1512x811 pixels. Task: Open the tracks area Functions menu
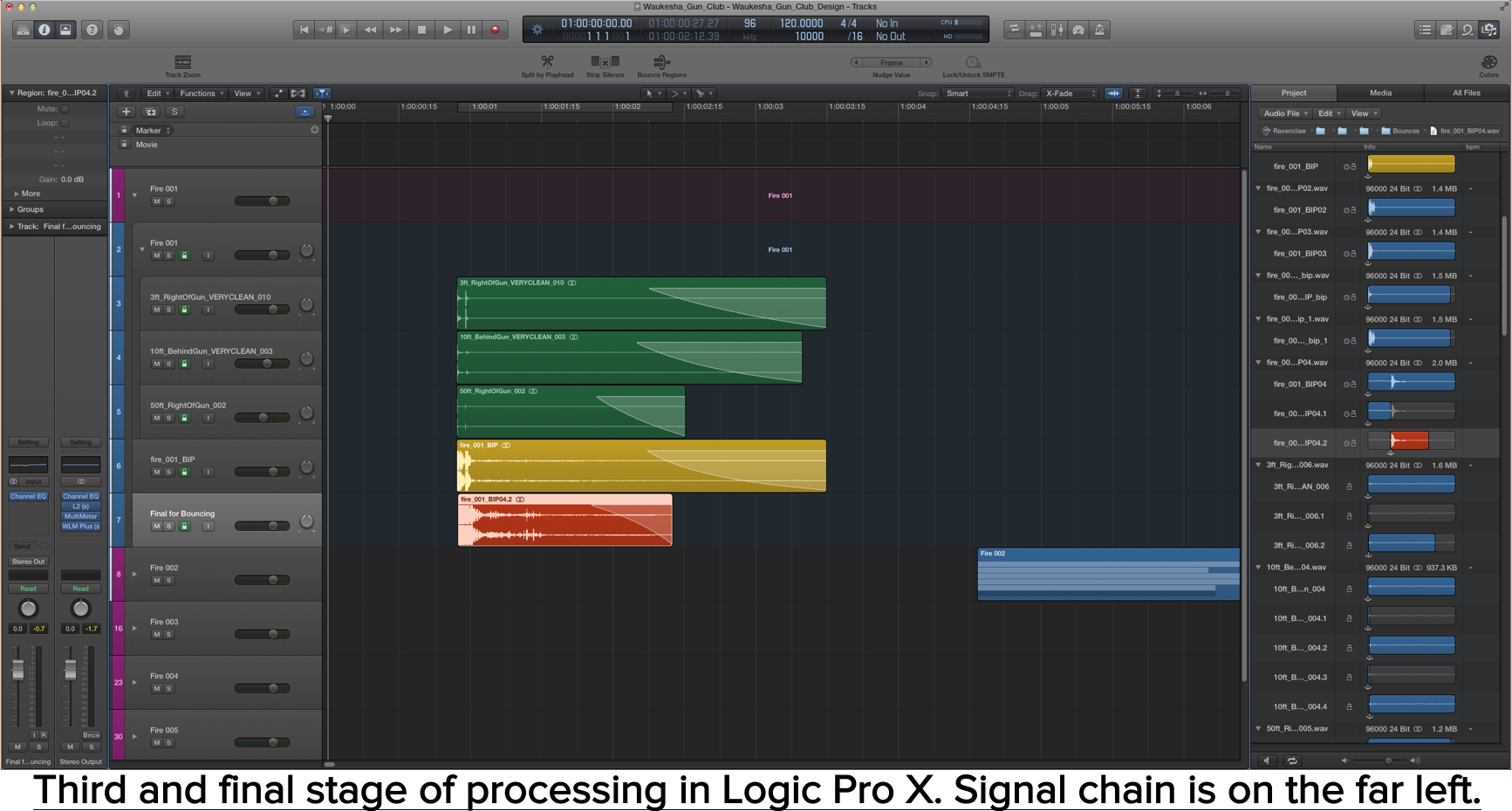click(202, 93)
